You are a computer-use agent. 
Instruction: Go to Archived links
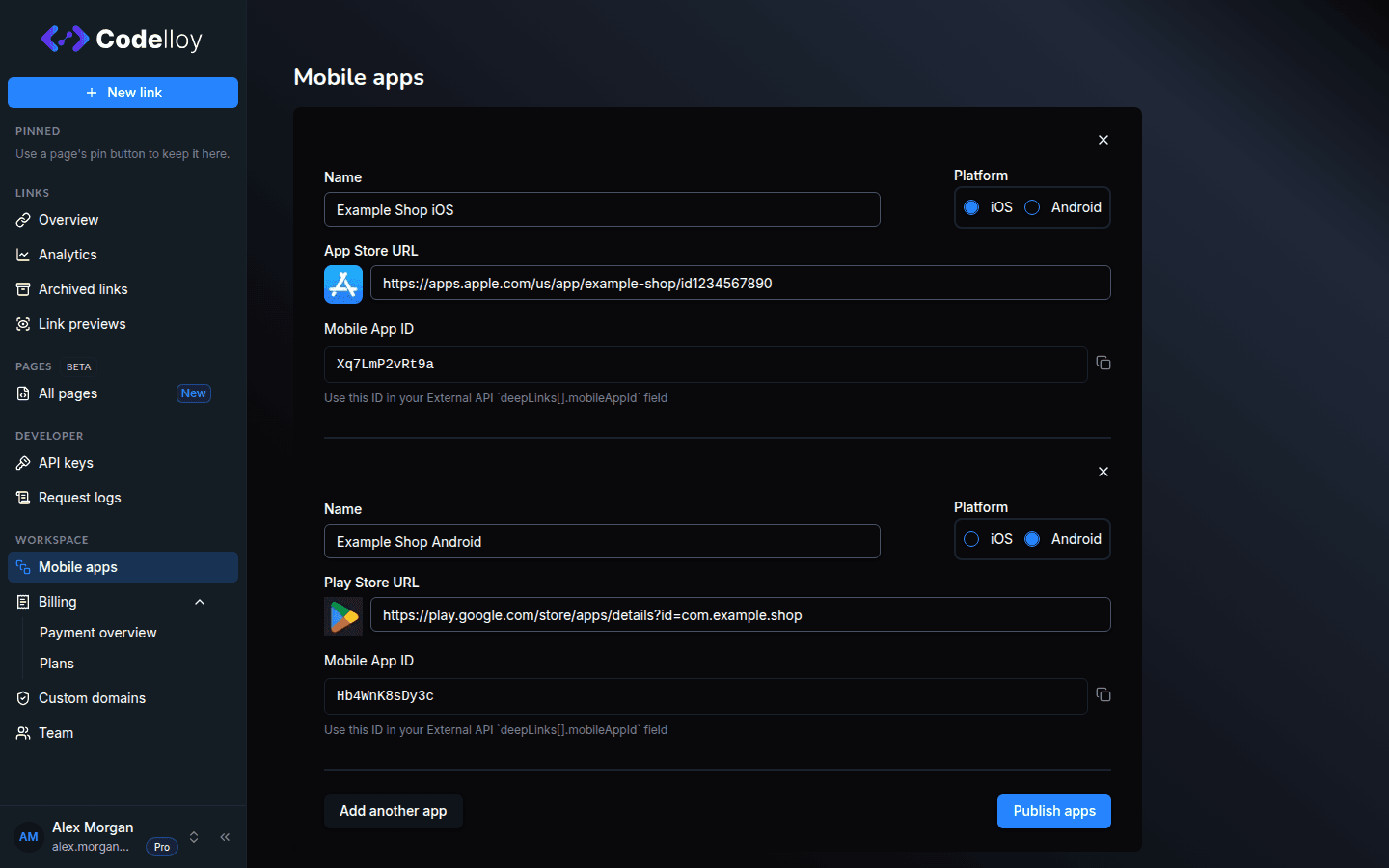click(x=123, y=289)
